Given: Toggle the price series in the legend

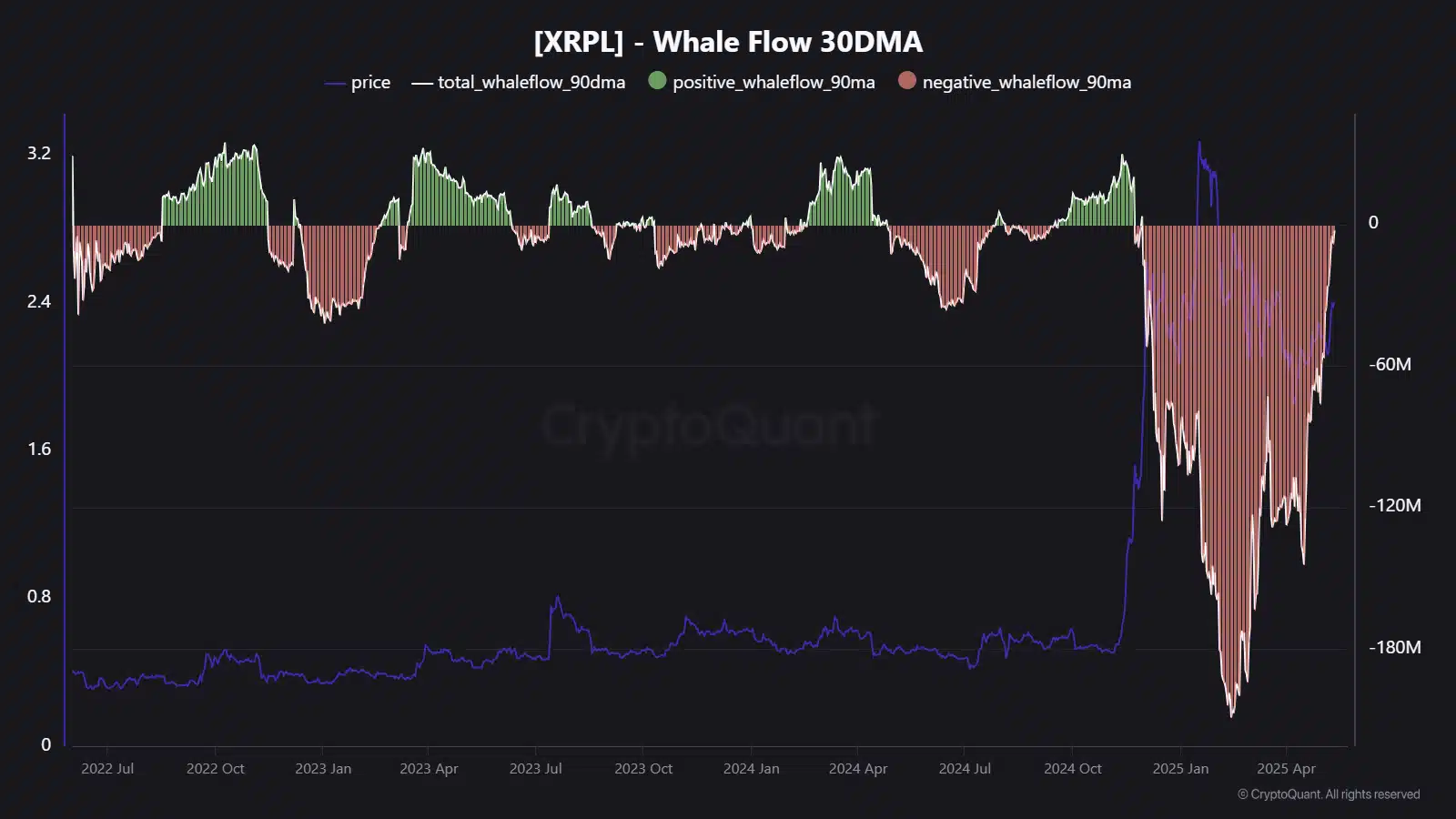Looking at the screenshot, I should pos(370,82).
